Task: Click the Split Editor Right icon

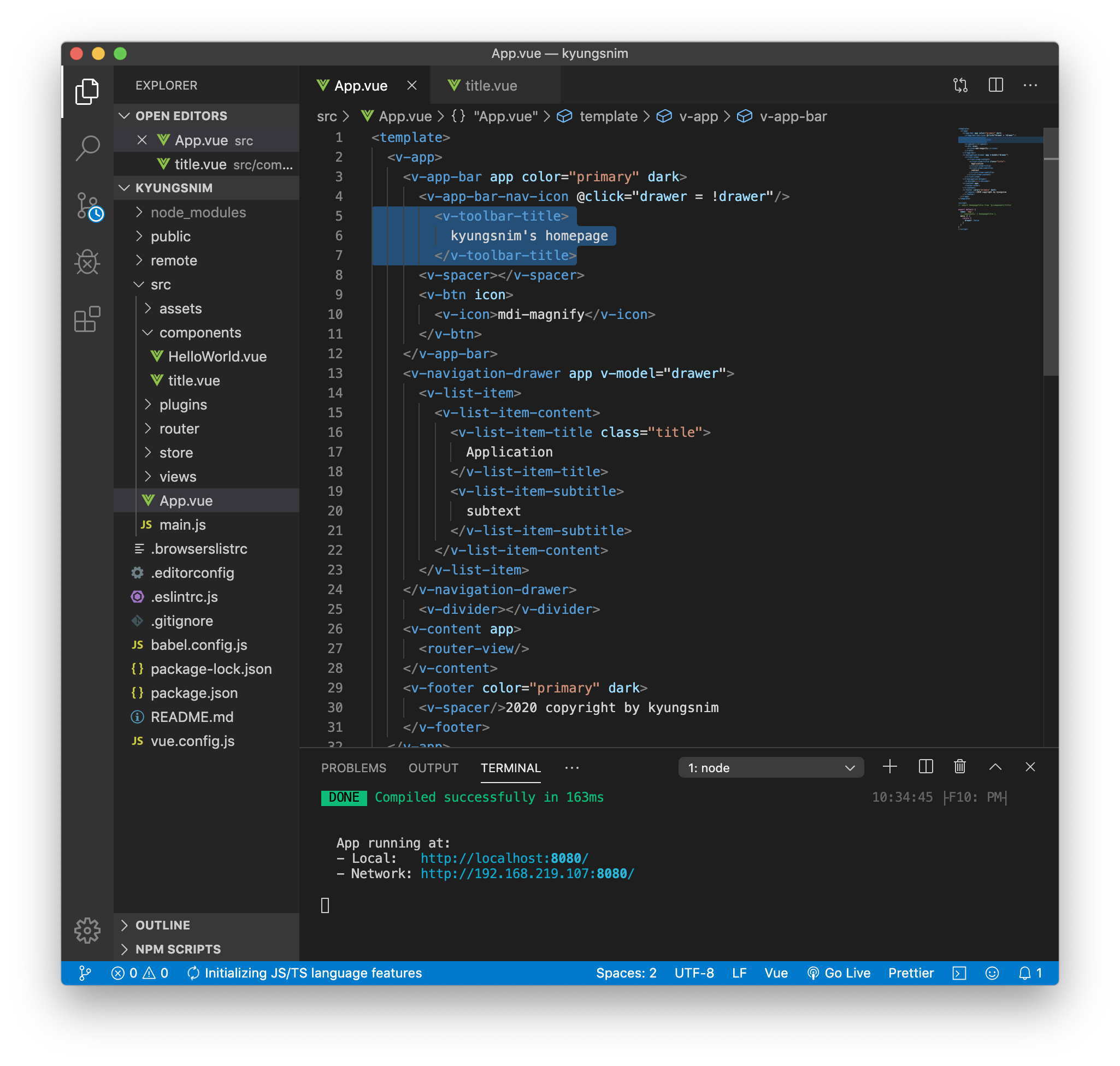Action: (x=995, y=85)
